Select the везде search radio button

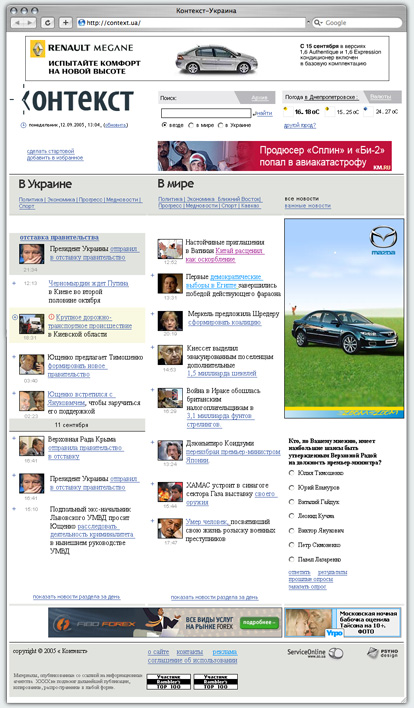(164, 125)
